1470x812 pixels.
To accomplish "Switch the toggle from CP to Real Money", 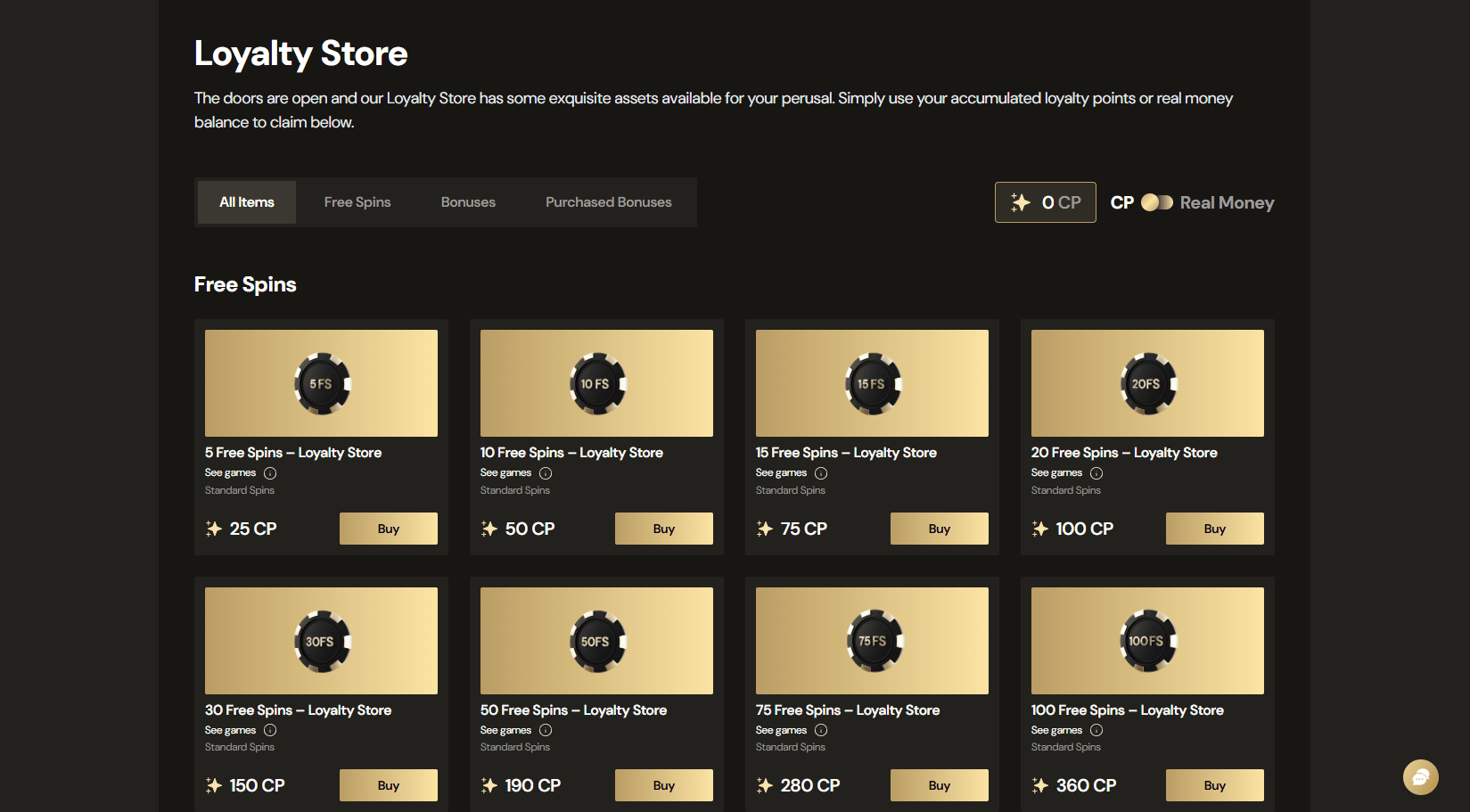I will click(x=1157, y=202).
